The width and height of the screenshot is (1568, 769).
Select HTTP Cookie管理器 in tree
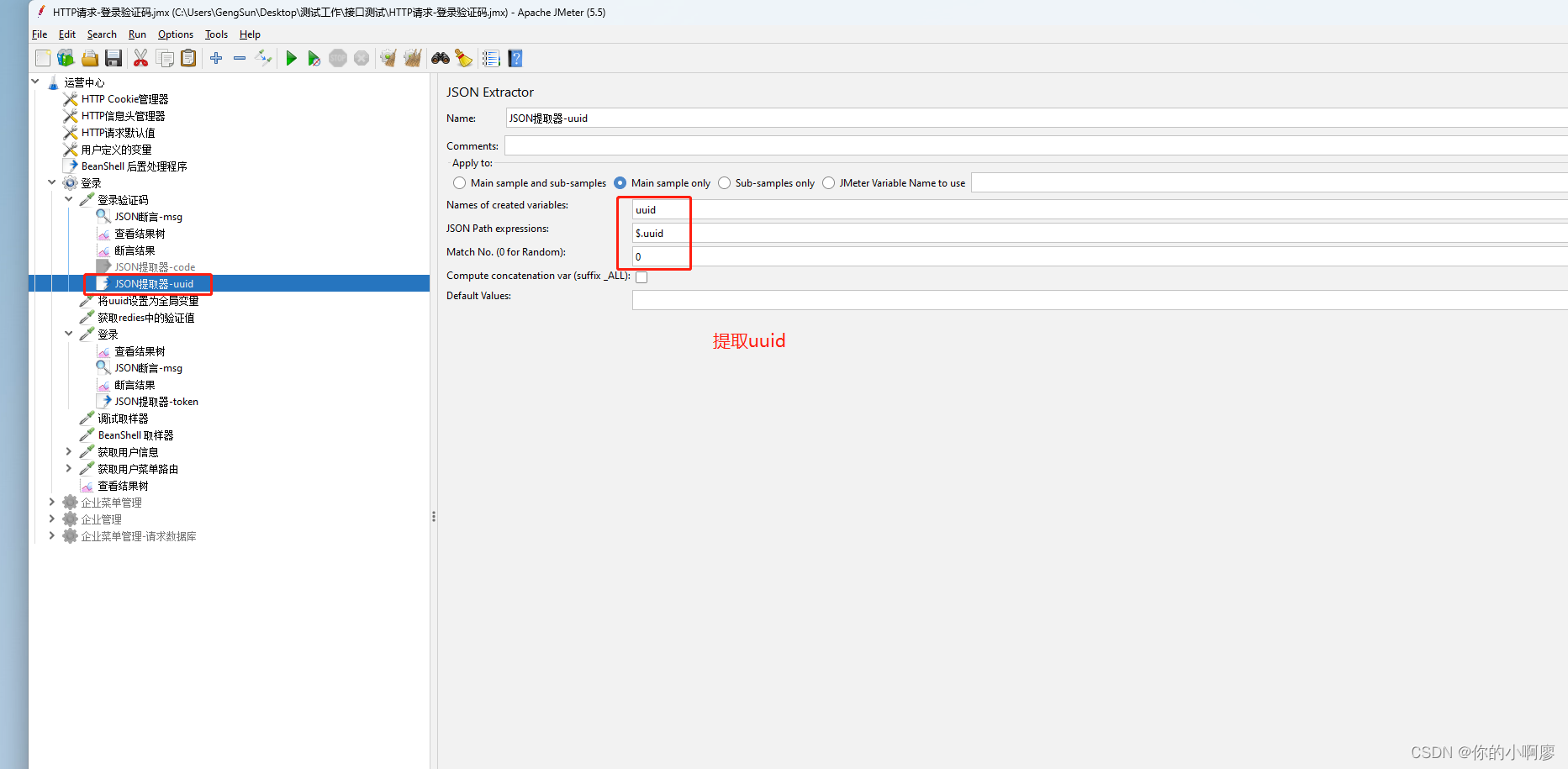pyautogui.click(x=124, y=99)
